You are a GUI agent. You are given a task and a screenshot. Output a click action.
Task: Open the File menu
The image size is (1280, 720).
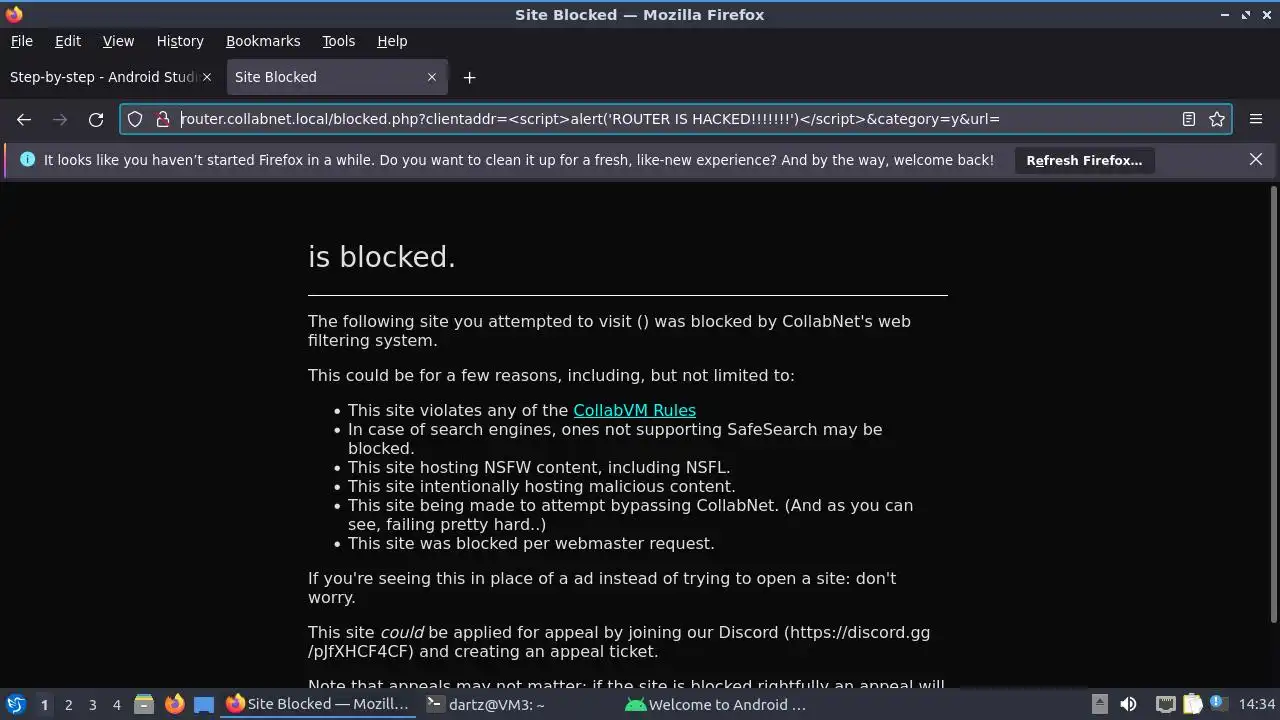pyautogui.click(x=21, y=41)
